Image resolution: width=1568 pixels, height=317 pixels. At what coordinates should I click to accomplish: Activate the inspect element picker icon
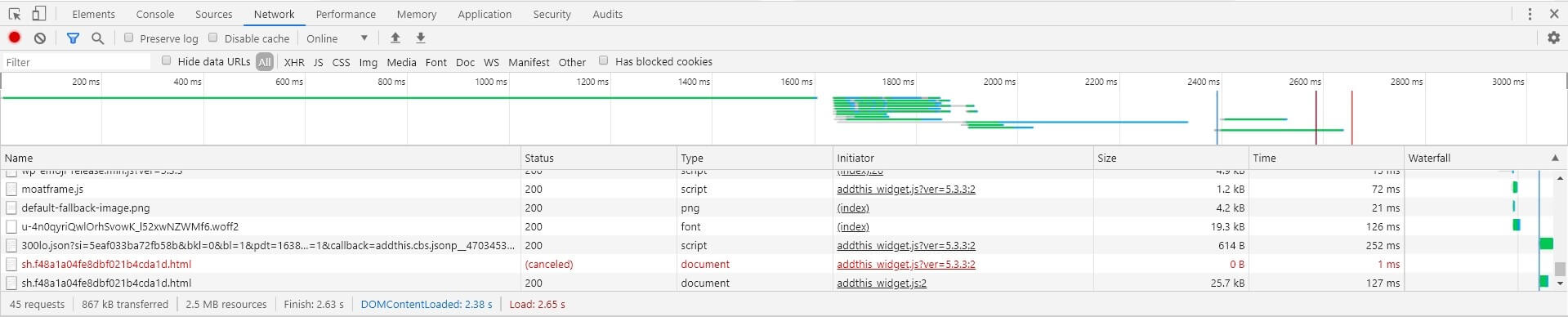[14, 14]
